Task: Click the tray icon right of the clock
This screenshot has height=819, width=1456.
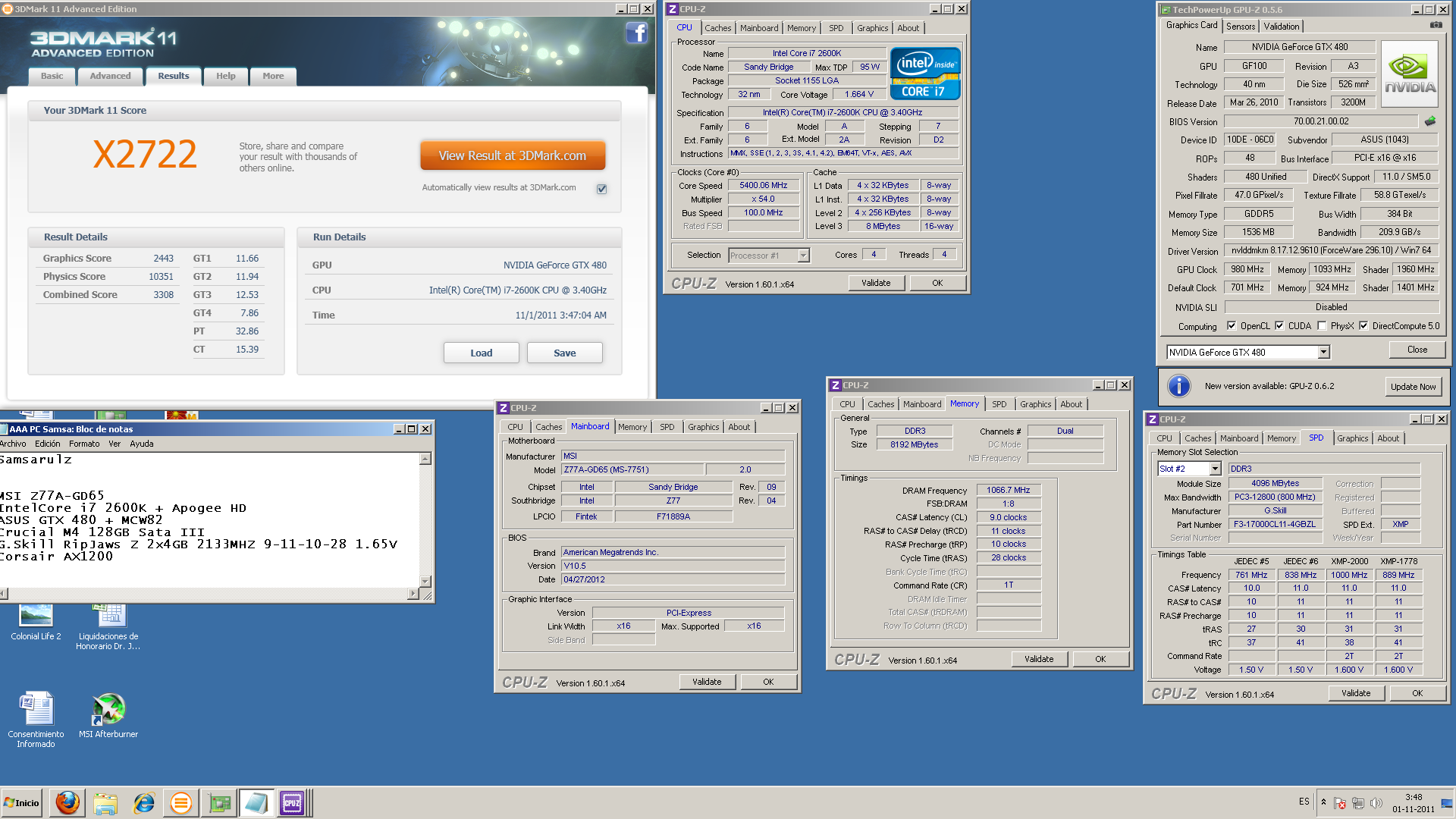Action: 1447,802
